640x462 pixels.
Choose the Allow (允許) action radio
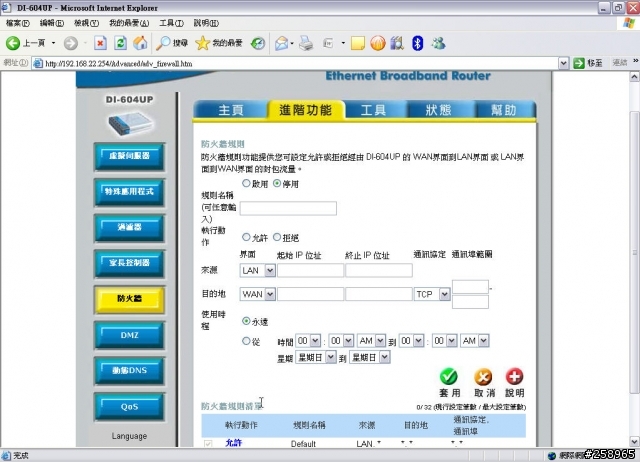[x=246, y=237]
